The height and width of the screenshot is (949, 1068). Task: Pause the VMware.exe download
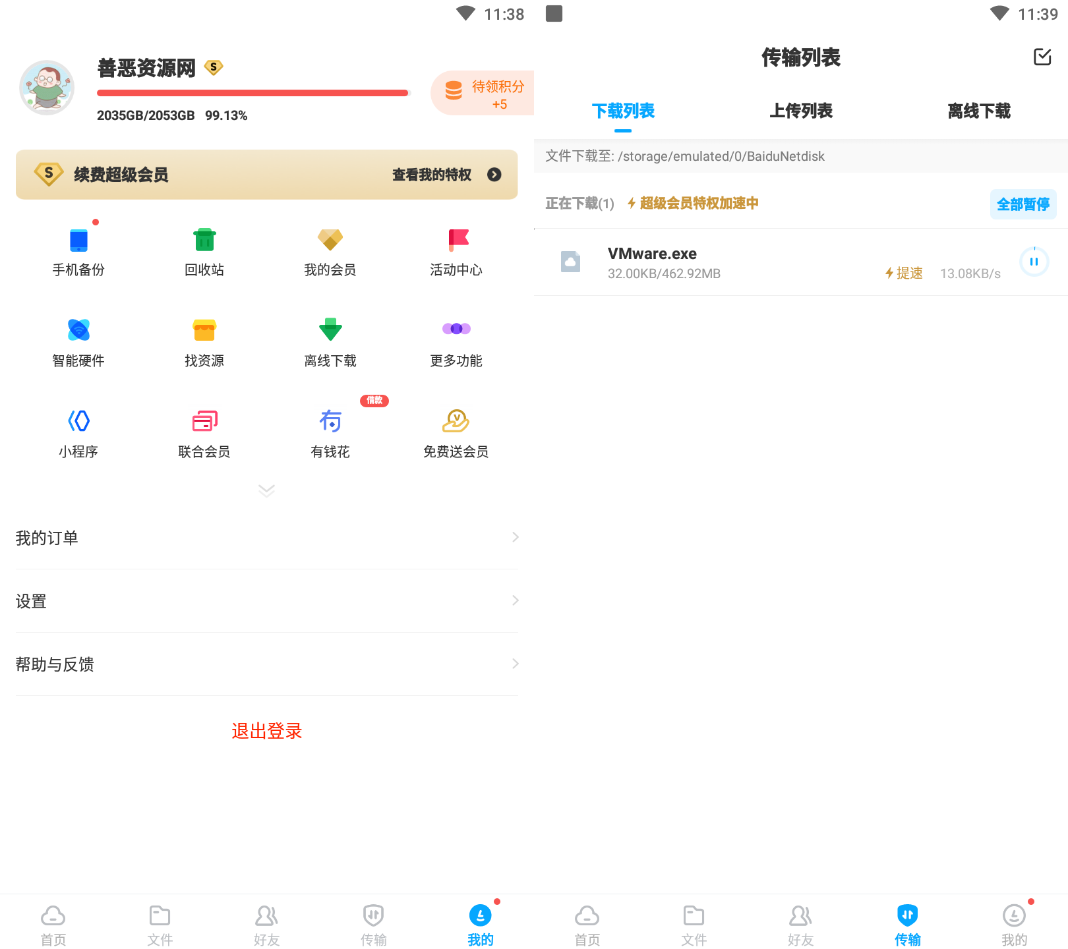[1034, 262]
